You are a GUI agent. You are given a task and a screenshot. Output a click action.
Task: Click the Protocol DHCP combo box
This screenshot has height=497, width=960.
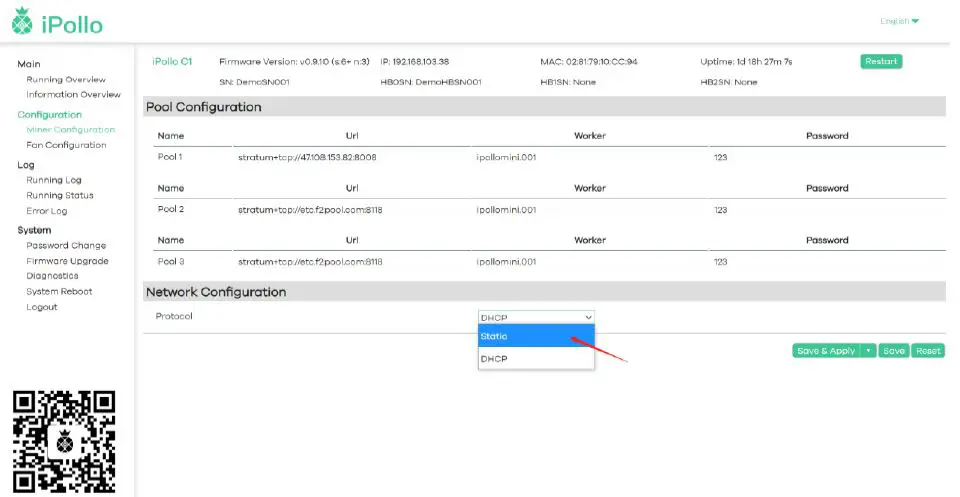[x=536, y=317]
